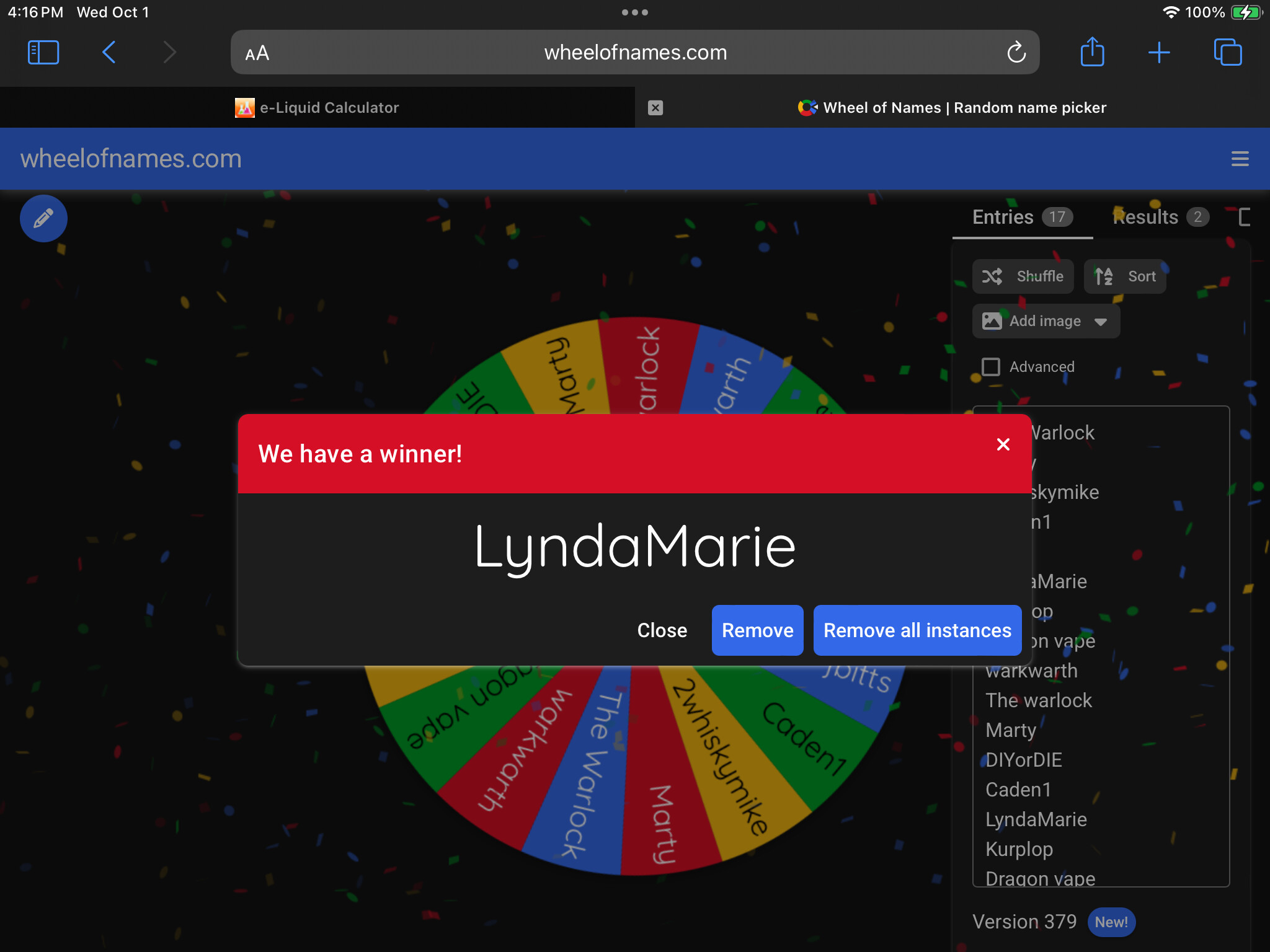Close the winner dialog with X
1270x952 pixels.
[x=1003, y=444]
